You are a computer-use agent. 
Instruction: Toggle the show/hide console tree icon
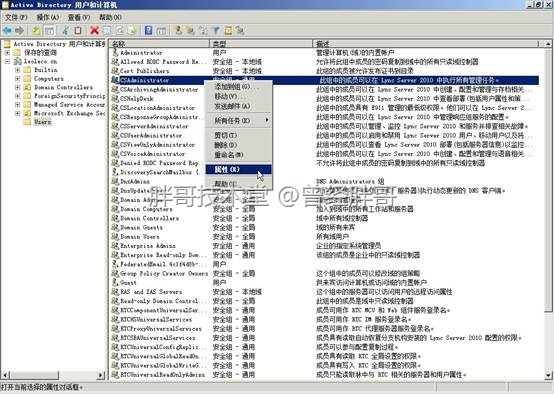pos(49,31)
